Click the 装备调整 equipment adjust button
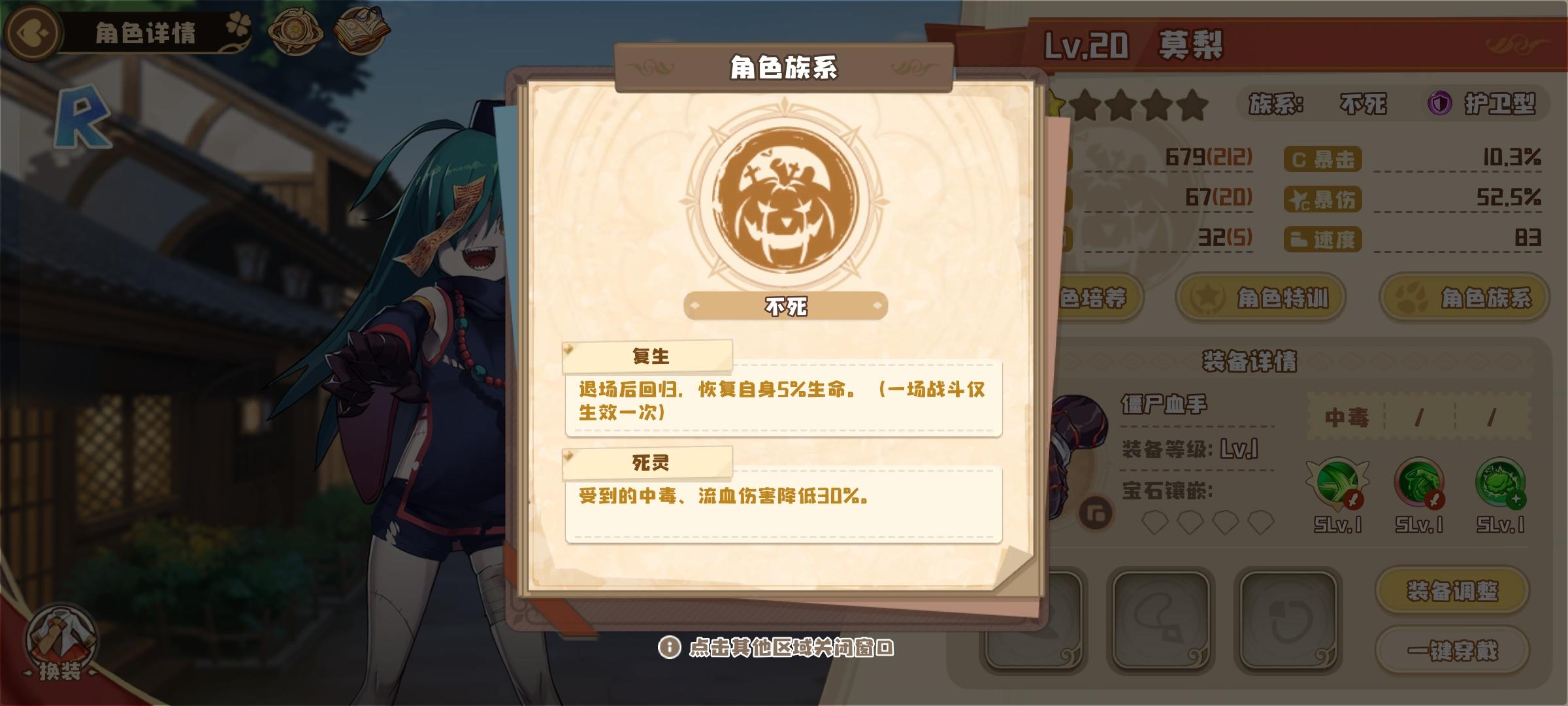 pyautogui.click(x=1452, y=591)
